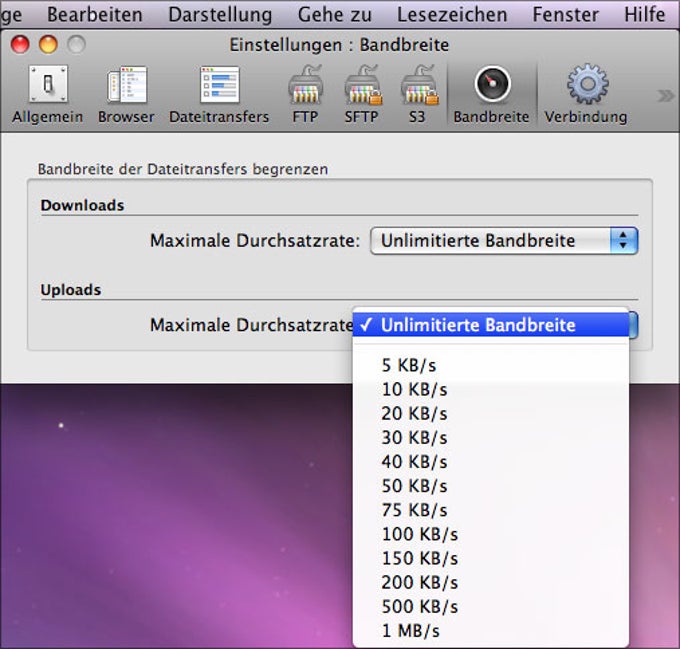This screenshot has height=649, width=680.
Task: Open the Downloads Maximale Durchsatzrate dropdown
Action: pos(504,241)
